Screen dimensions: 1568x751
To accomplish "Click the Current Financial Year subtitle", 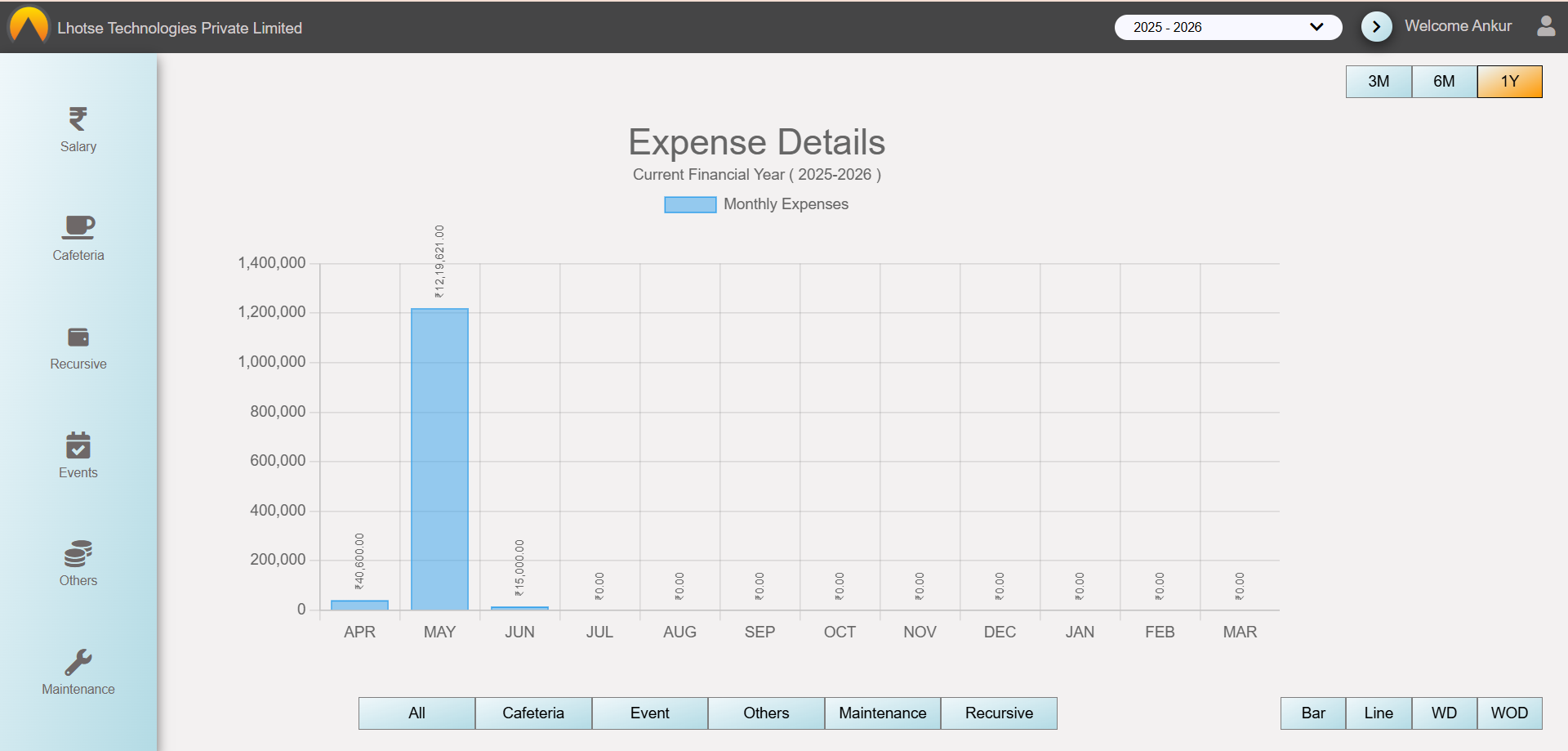I will (756, 175).
